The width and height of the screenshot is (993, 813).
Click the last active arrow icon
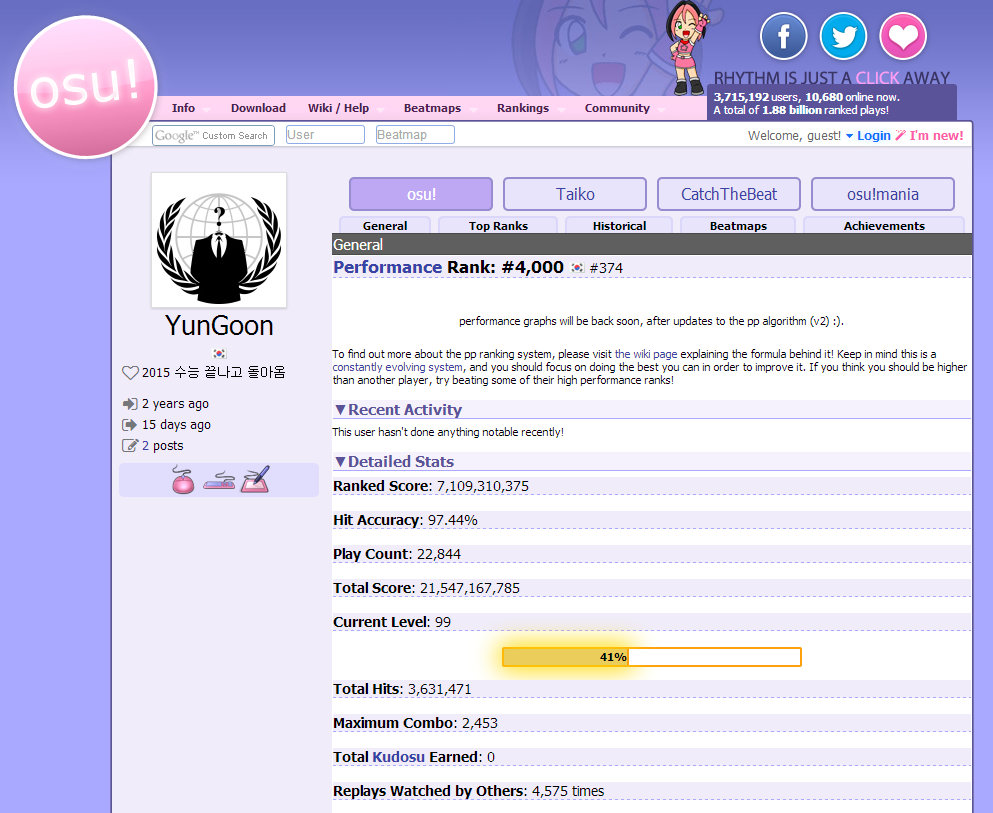[x=130, y=425]
